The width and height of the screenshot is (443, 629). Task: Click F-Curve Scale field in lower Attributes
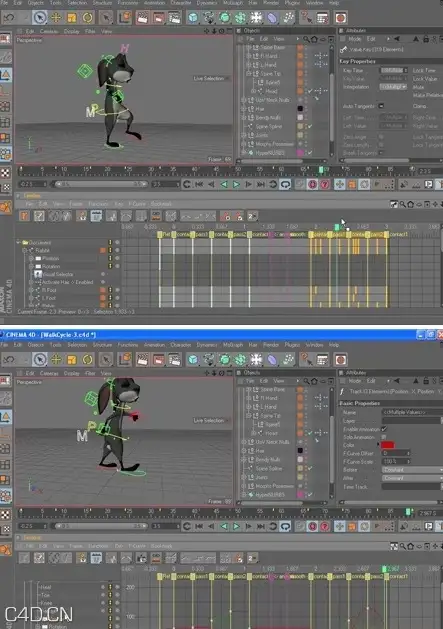pos(395,461)
